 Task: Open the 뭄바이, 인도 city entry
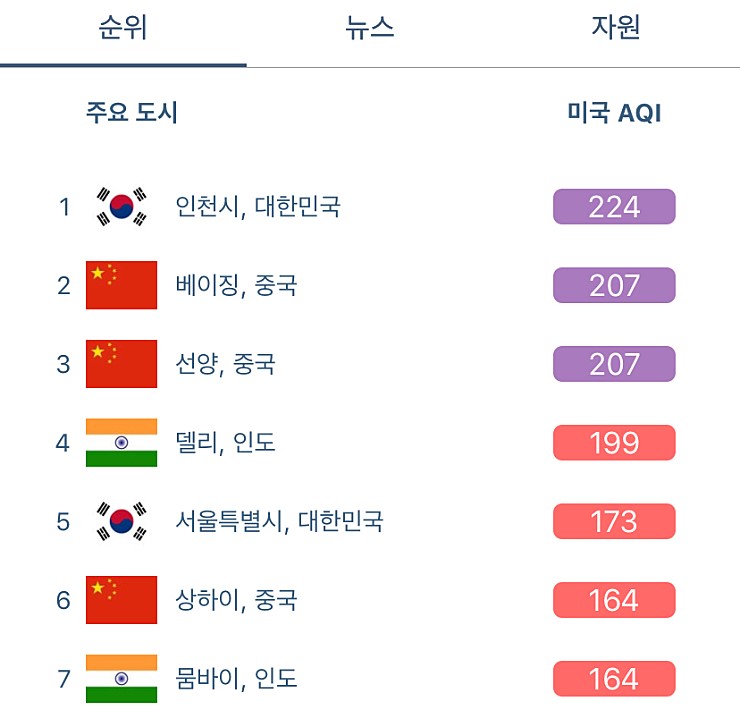pyautogui.click(x=236, y=679)
